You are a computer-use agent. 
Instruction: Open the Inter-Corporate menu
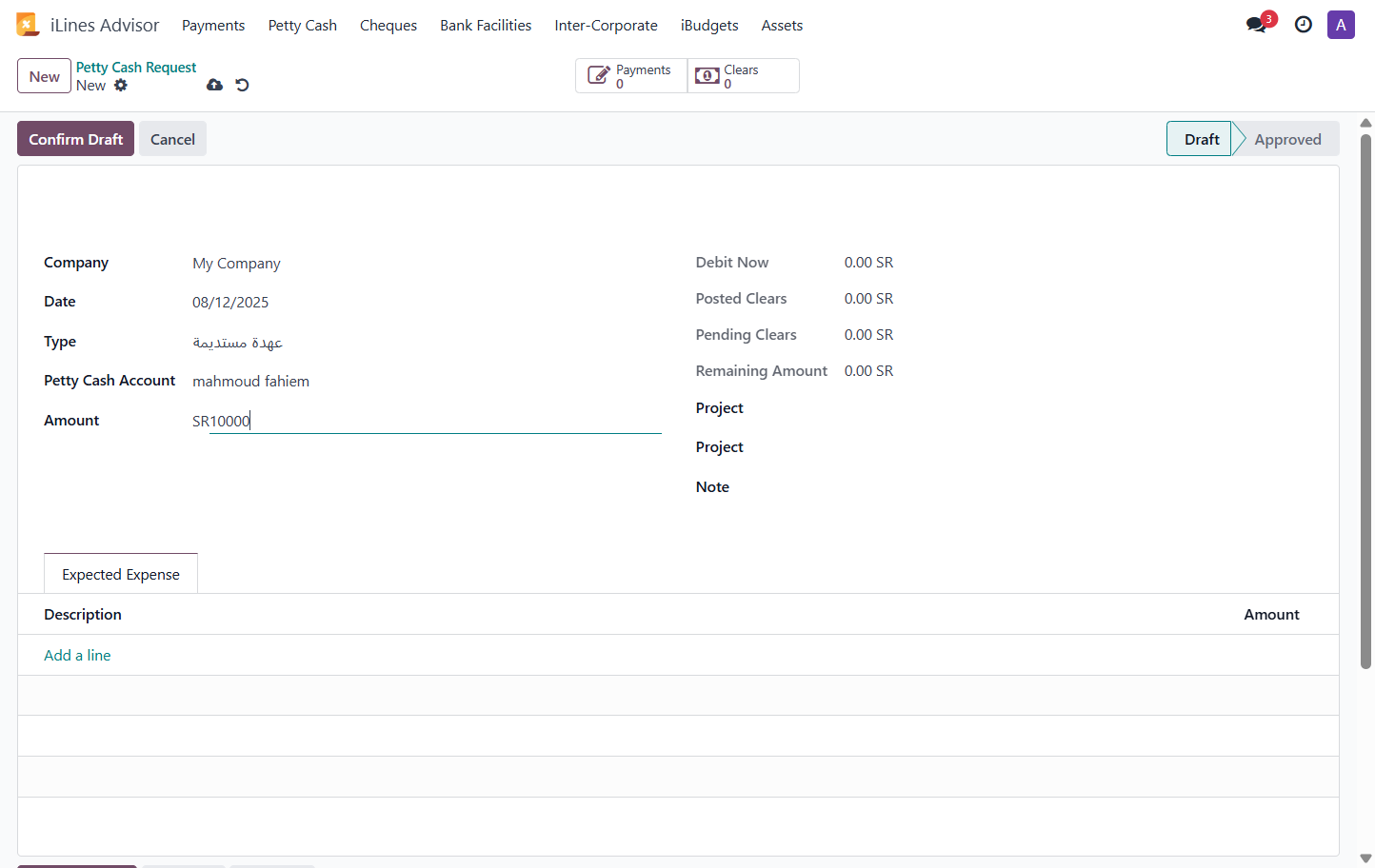(x=606, y=26)
